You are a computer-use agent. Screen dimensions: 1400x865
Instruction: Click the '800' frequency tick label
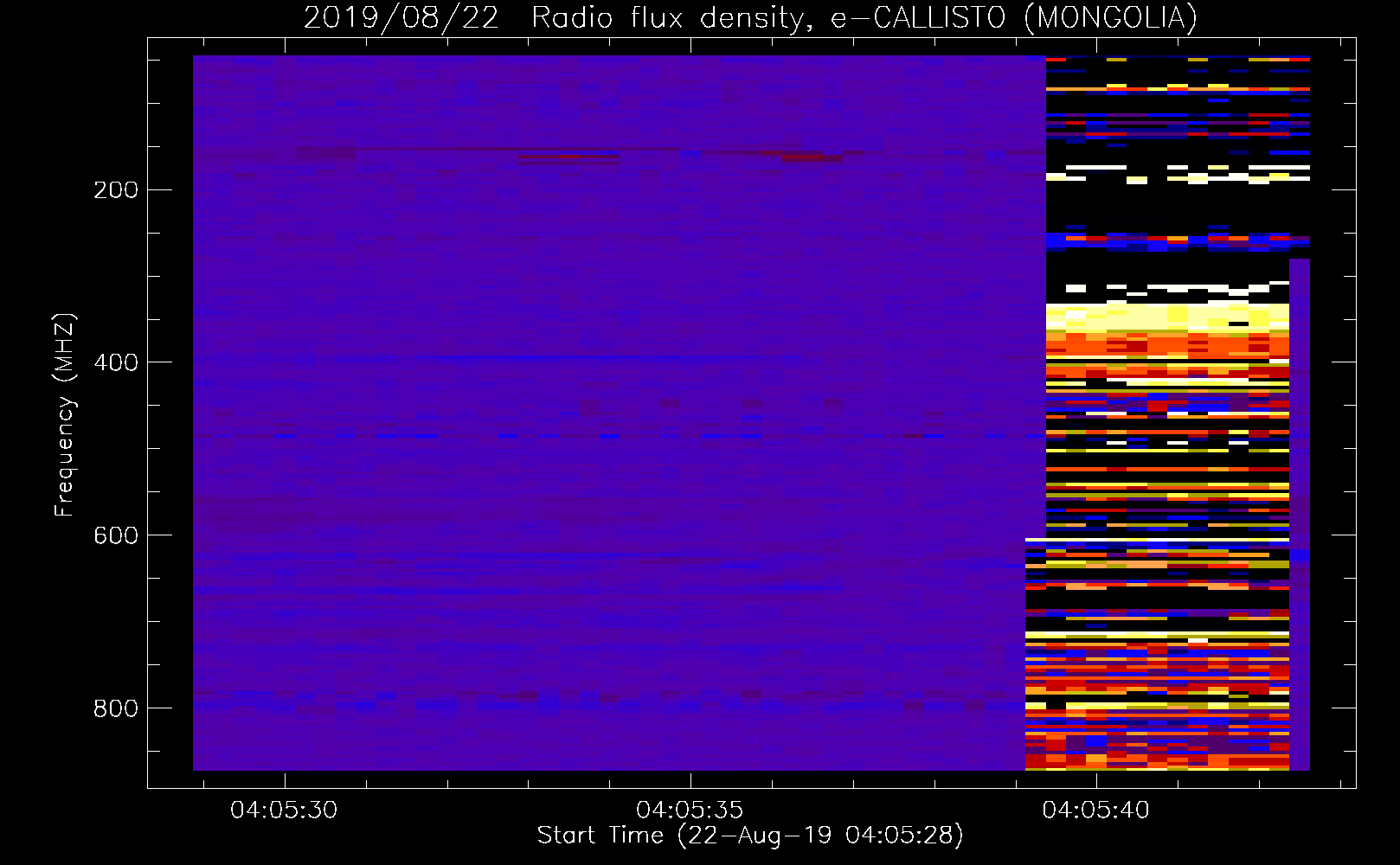[116, 708]
